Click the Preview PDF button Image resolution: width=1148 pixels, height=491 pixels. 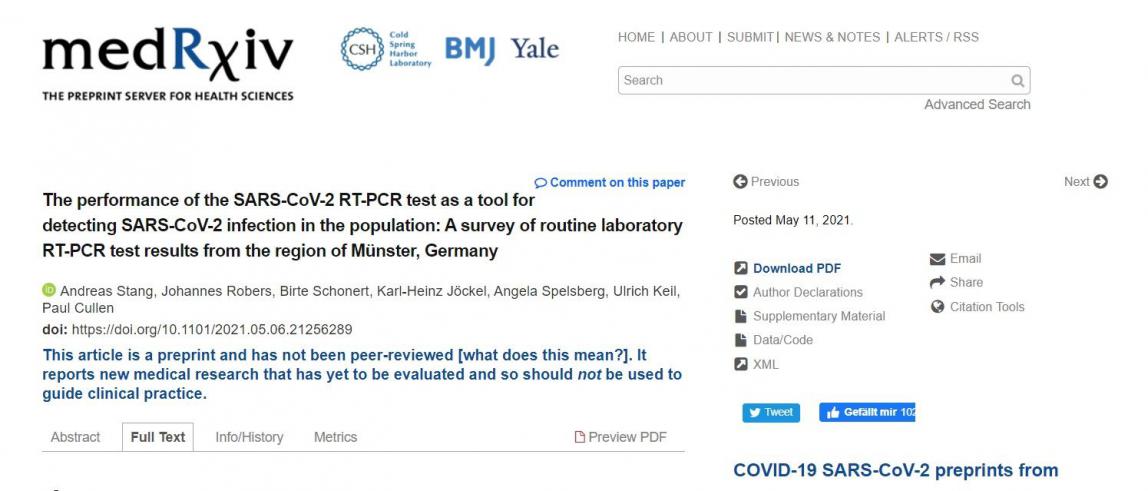click(620, 437)
